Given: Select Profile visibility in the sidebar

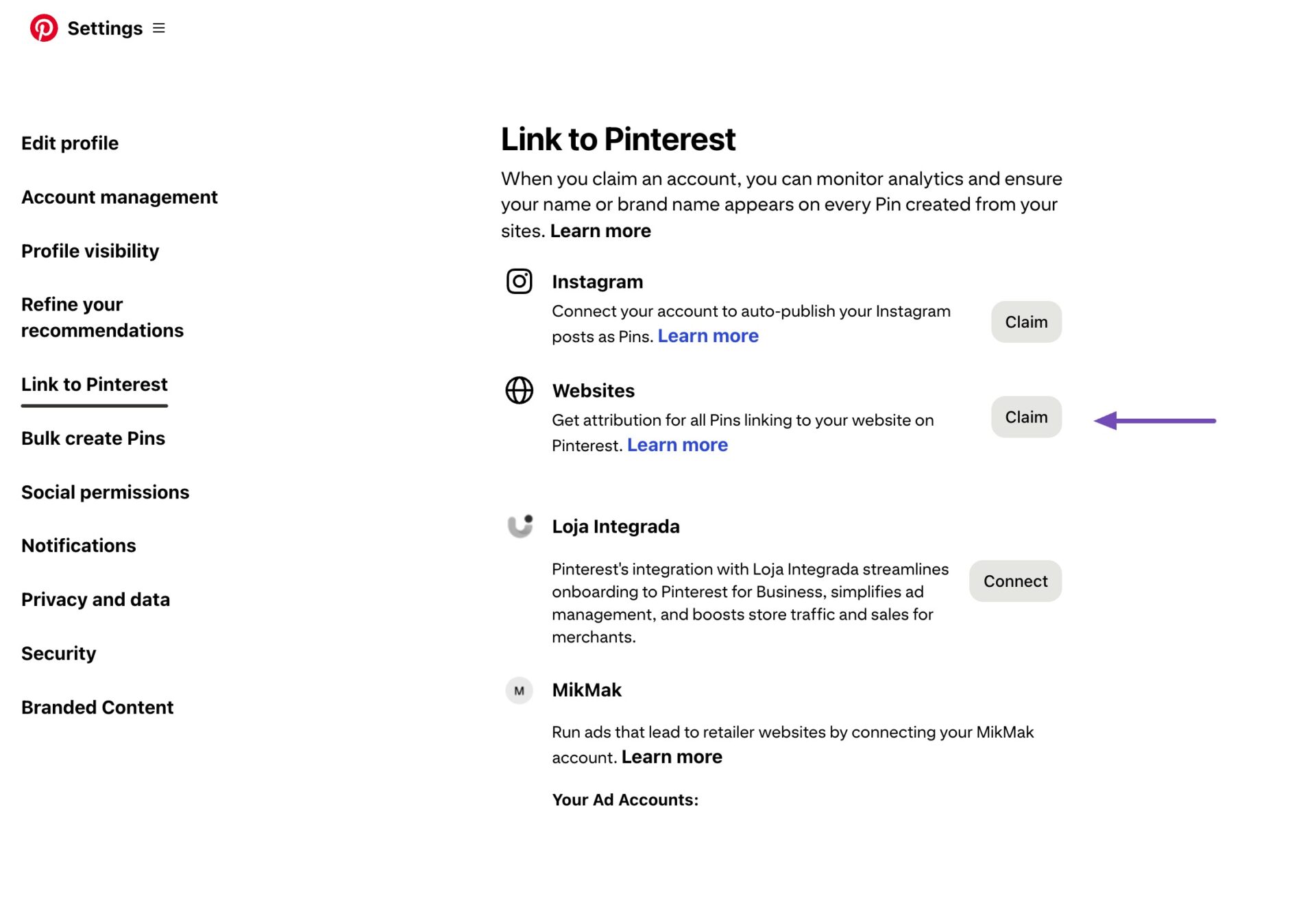Looking at the screenshot, I should pyautogui.click(x=90, y=251).
